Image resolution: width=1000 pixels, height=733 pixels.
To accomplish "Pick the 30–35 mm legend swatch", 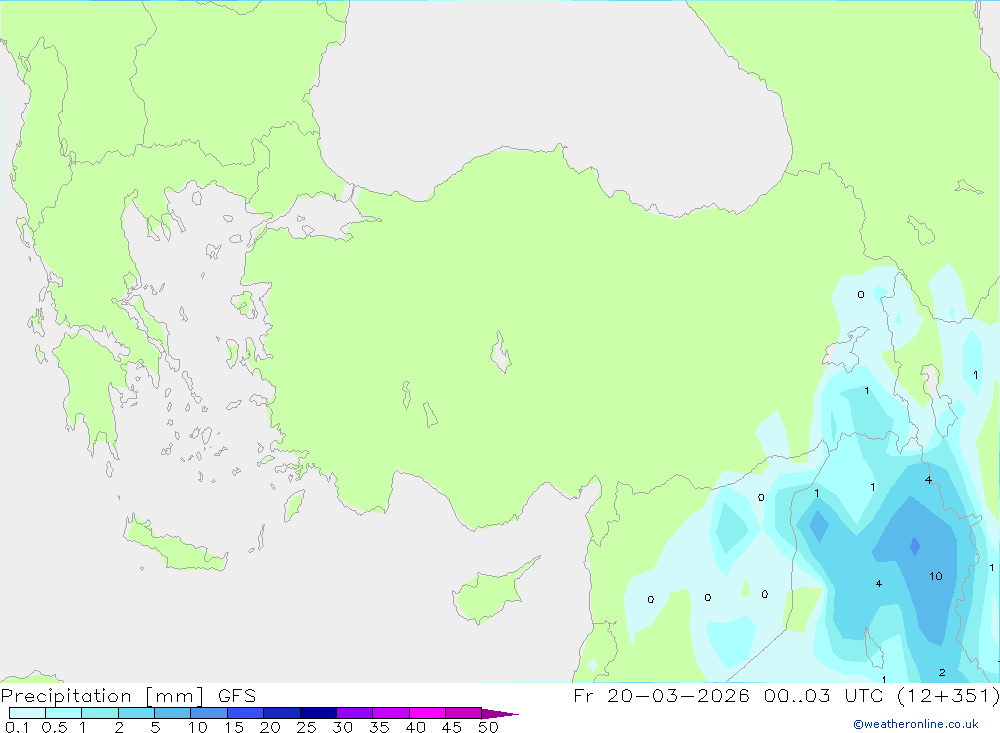I will tap(354, 713).
